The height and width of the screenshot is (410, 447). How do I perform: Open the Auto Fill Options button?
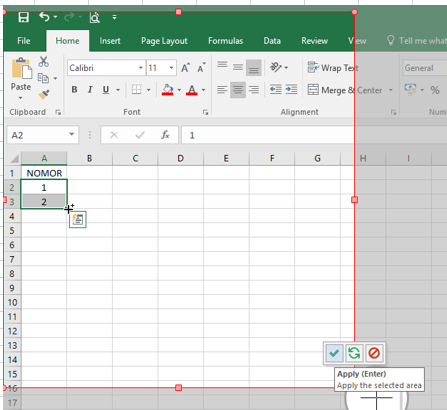pyautogui.click(x=78, y=219)
